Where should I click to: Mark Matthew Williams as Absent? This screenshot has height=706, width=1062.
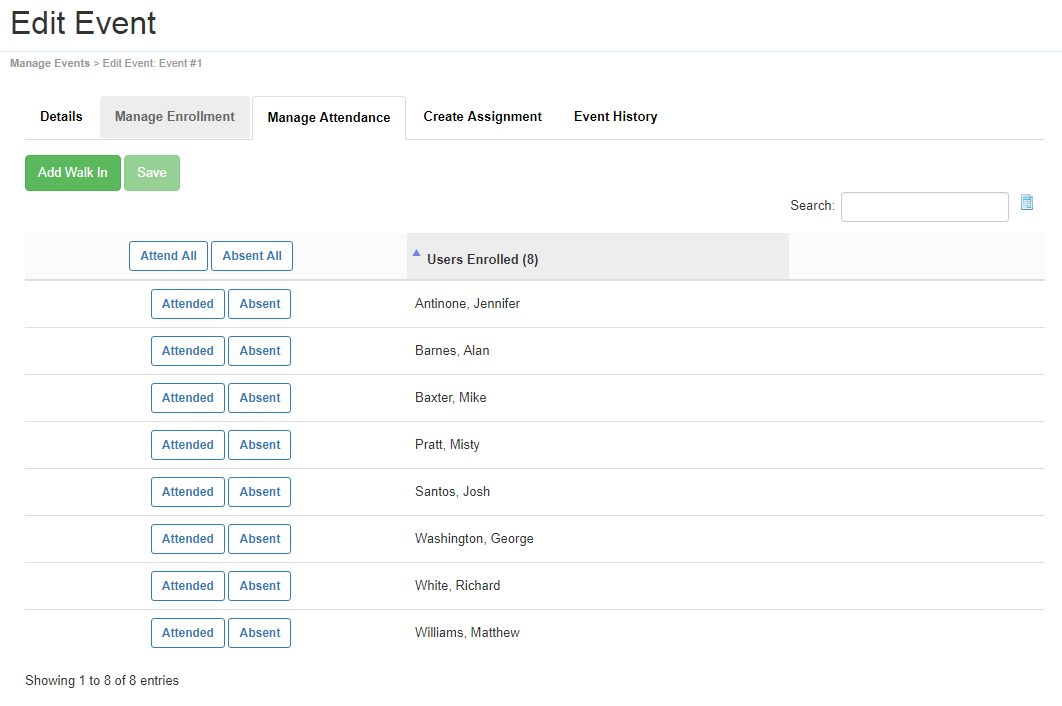pos(259,633)
